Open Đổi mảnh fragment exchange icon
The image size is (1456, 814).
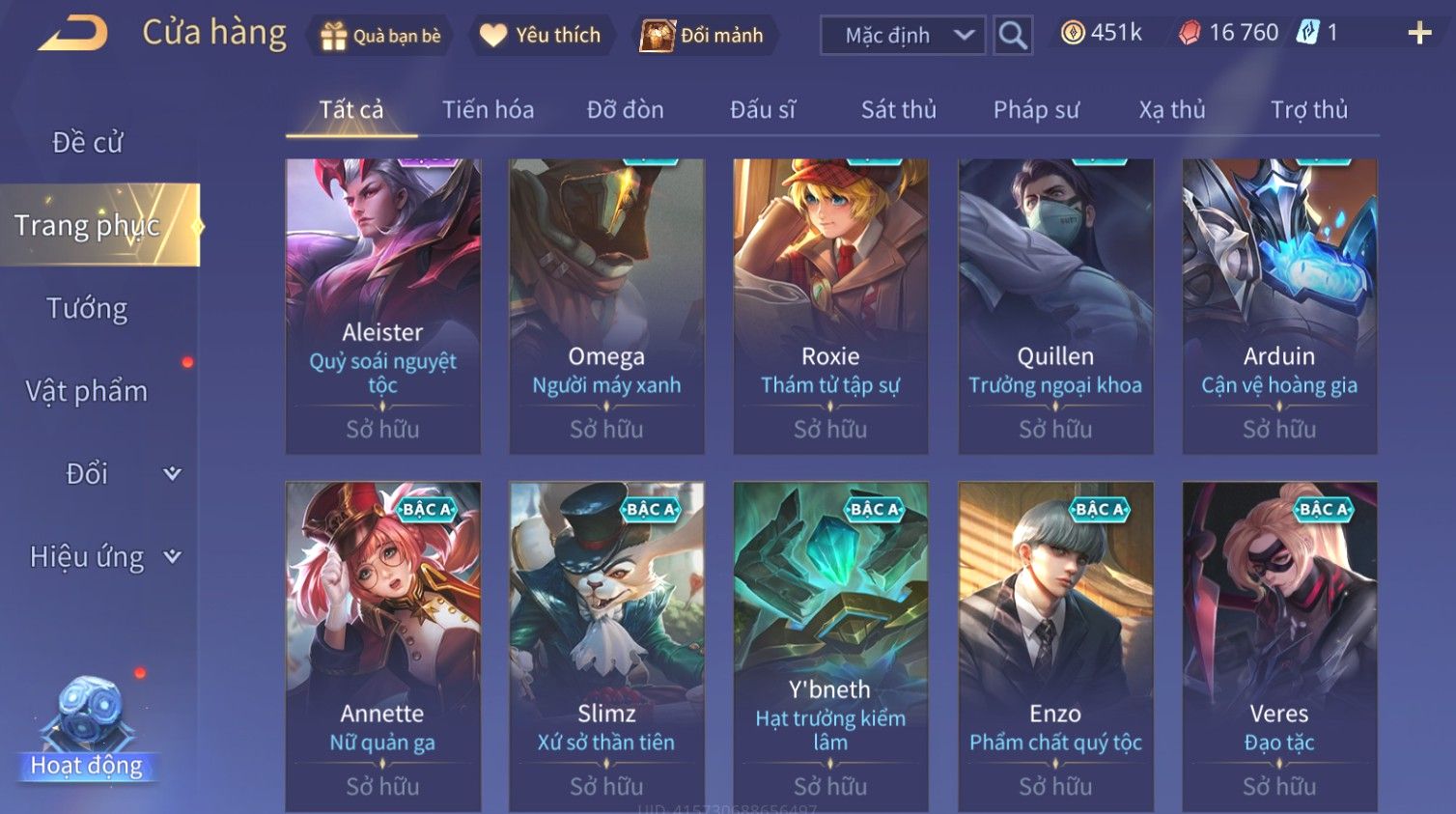pos(658,36)
